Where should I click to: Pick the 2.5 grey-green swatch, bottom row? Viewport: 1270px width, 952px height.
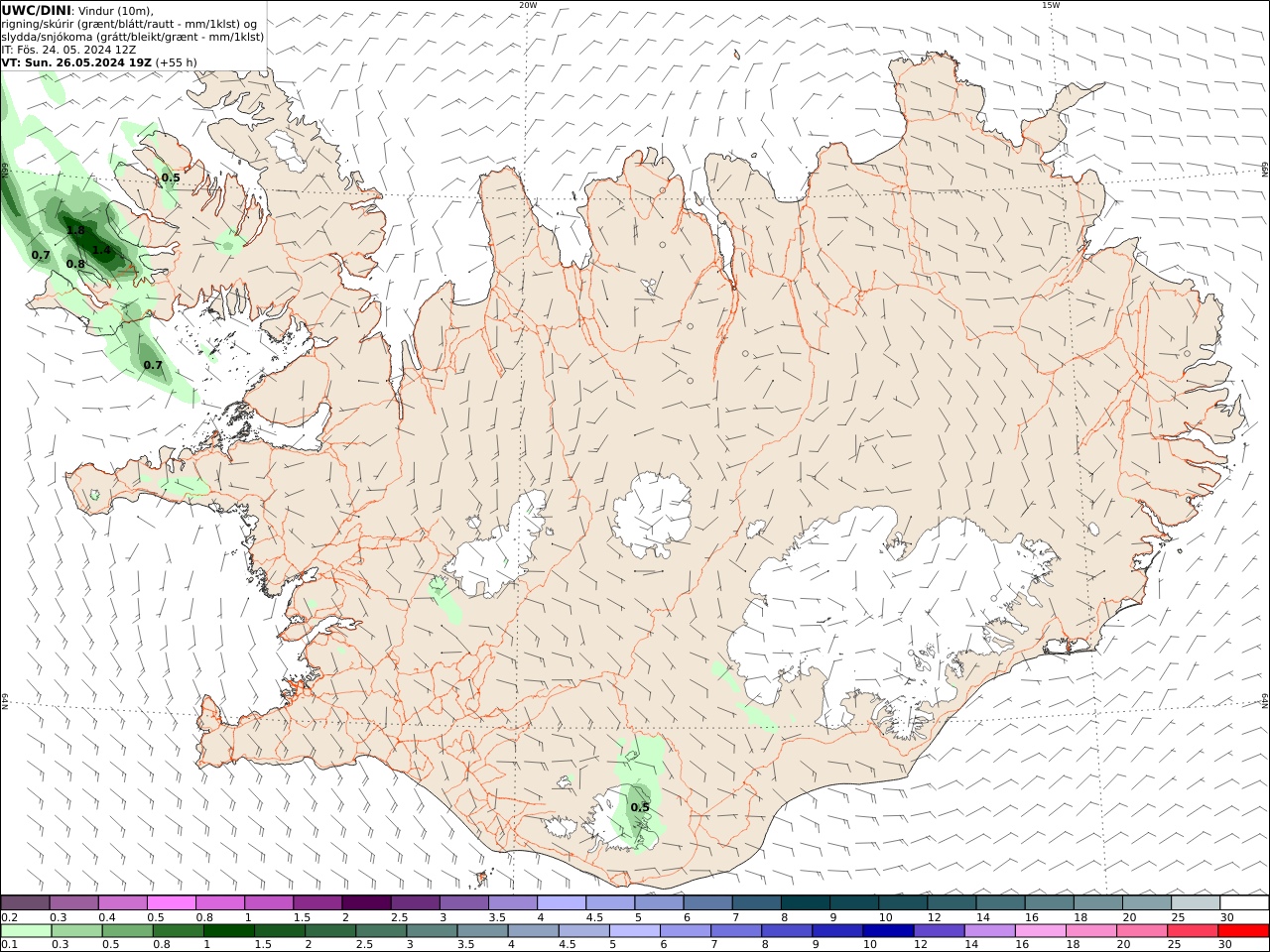coord(381,931)
